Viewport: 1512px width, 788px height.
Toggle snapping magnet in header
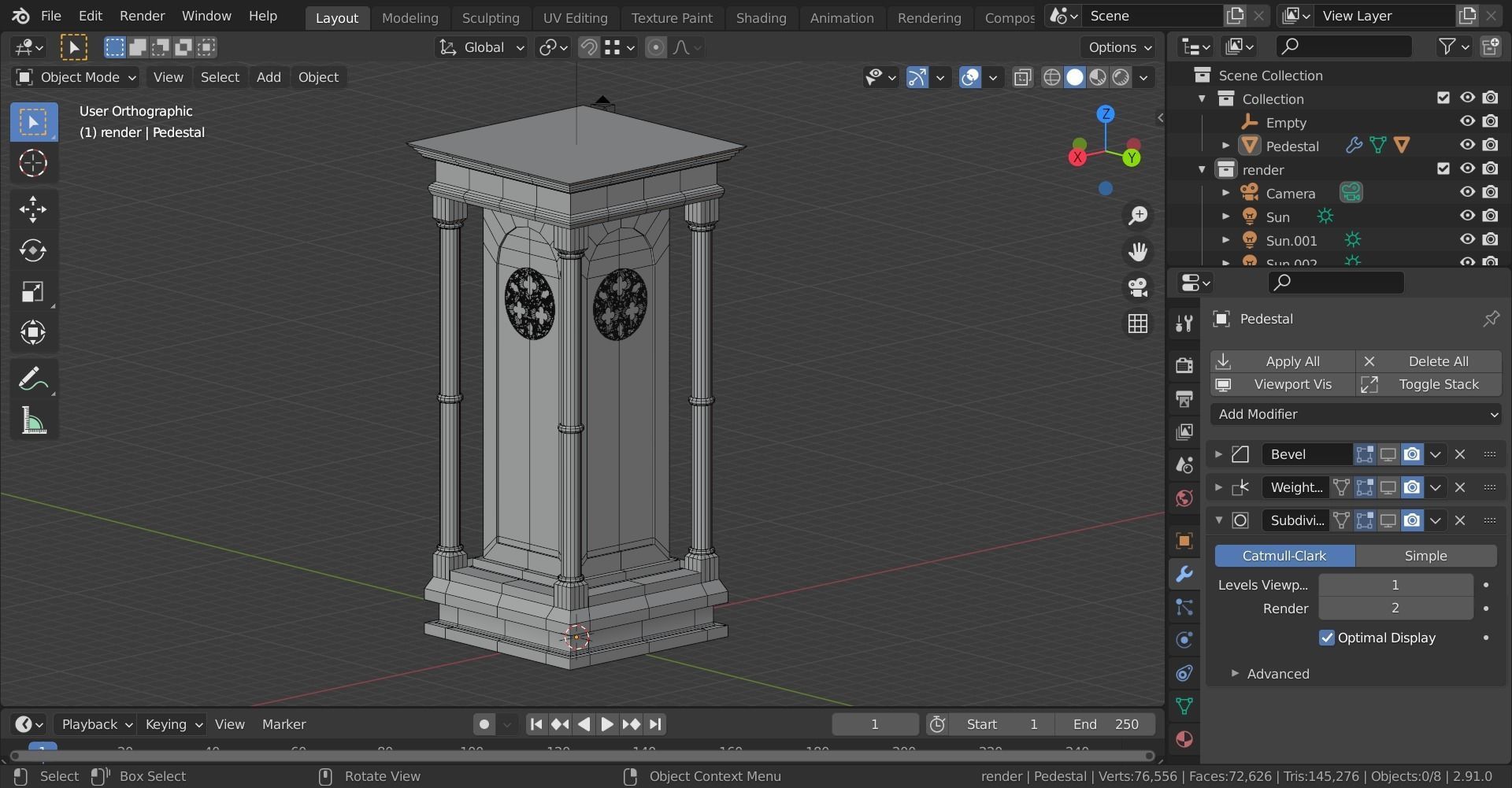point(588,47)
